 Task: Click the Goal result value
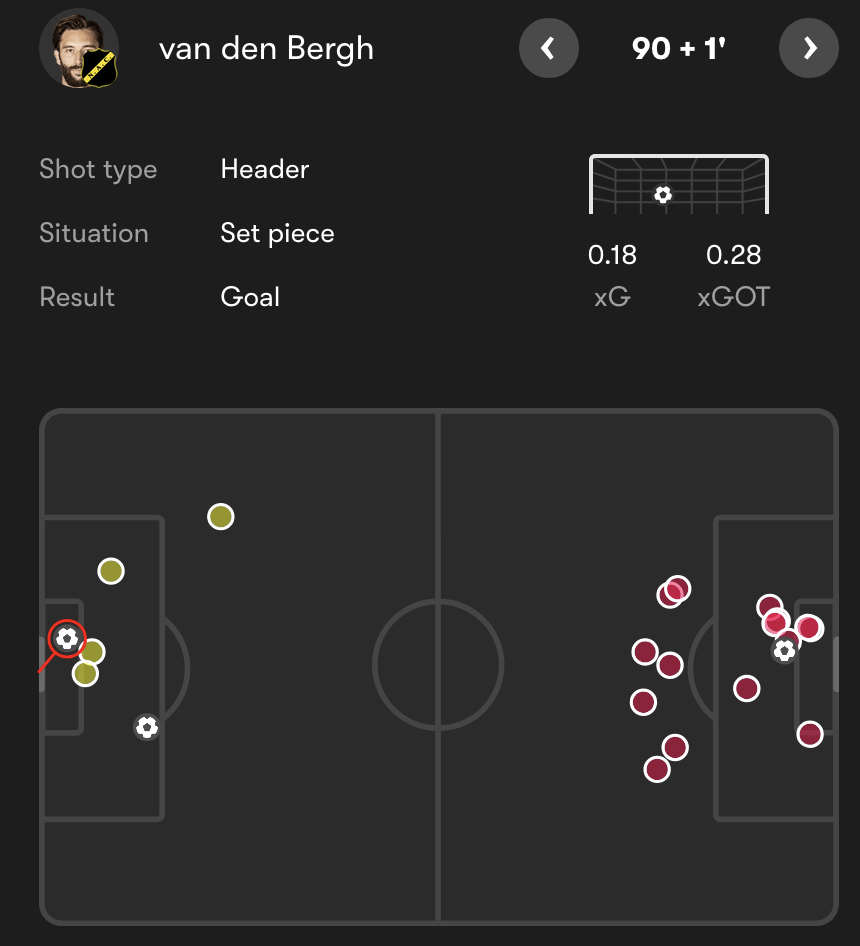tap(250, 297)
